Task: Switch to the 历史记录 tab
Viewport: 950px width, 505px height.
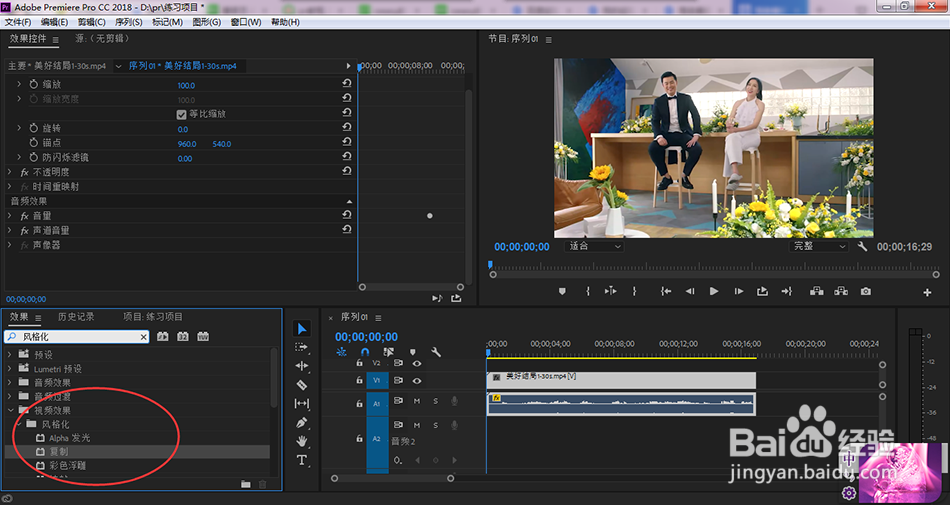Action: (76, 317)
